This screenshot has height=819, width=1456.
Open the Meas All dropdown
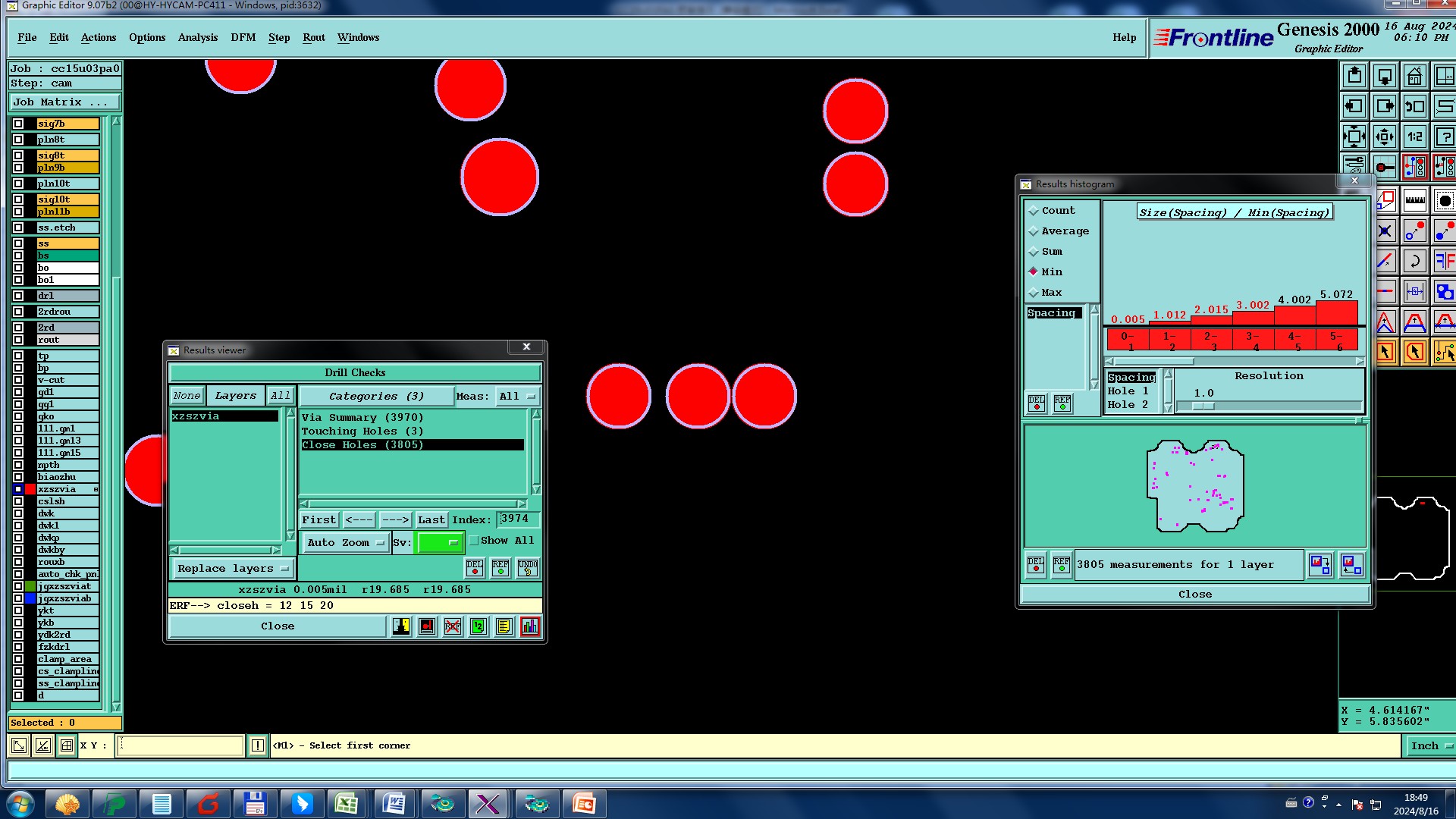coord(517,397)
